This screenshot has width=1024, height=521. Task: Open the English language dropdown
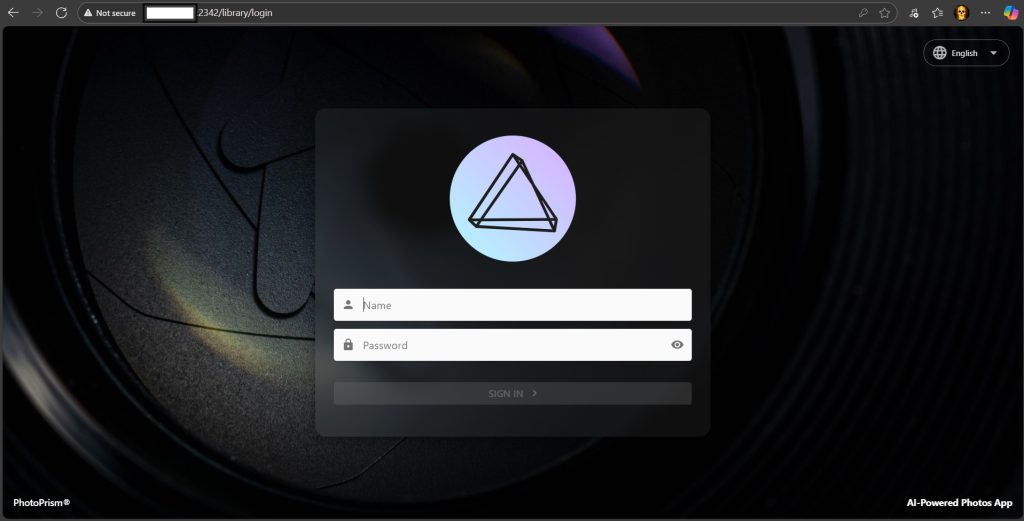tap(966, 53)
